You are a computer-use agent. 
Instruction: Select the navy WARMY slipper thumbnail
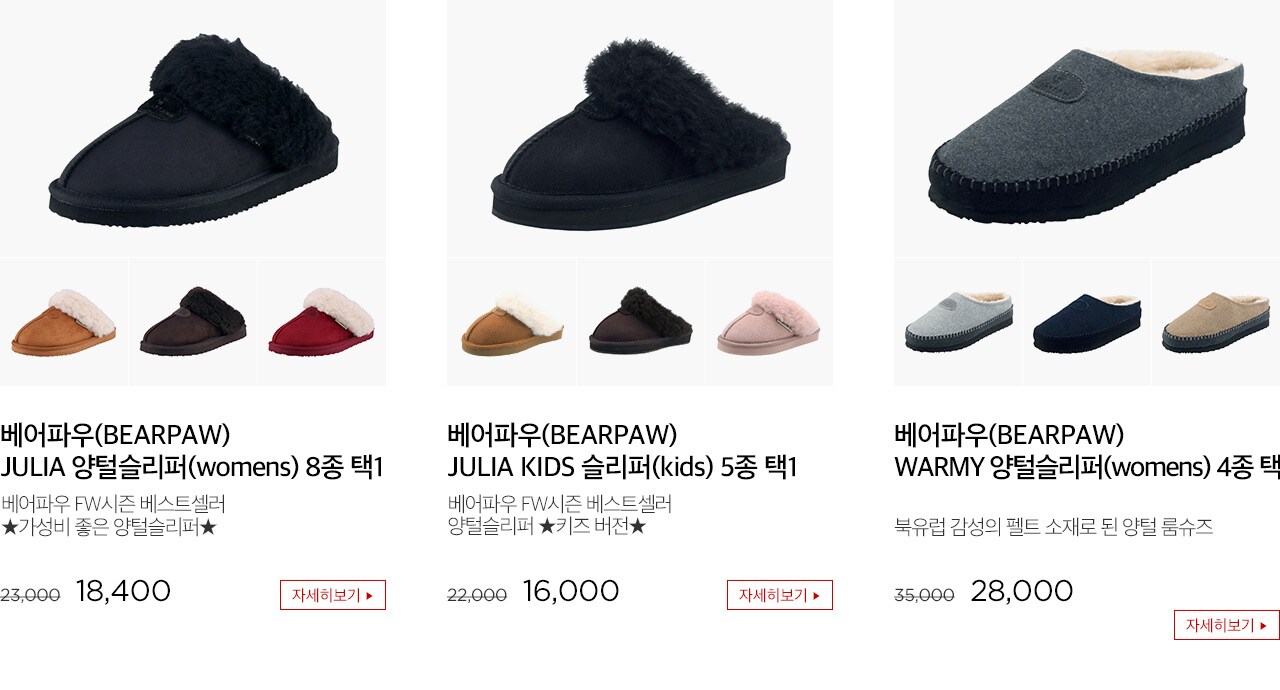(x=1087, y=323)
